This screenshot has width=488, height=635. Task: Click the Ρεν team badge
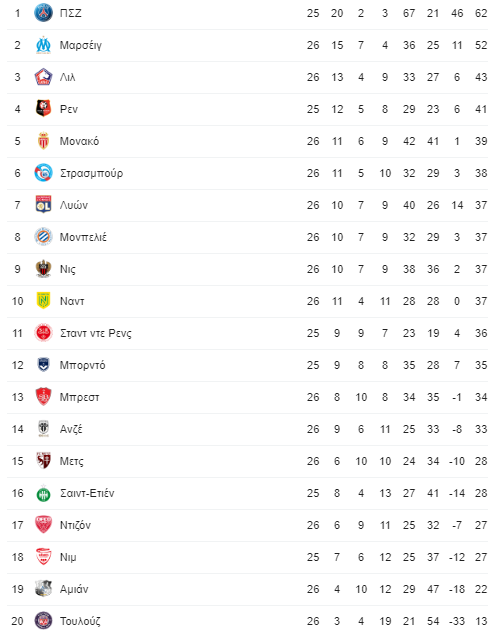click(x=43, y=109)
